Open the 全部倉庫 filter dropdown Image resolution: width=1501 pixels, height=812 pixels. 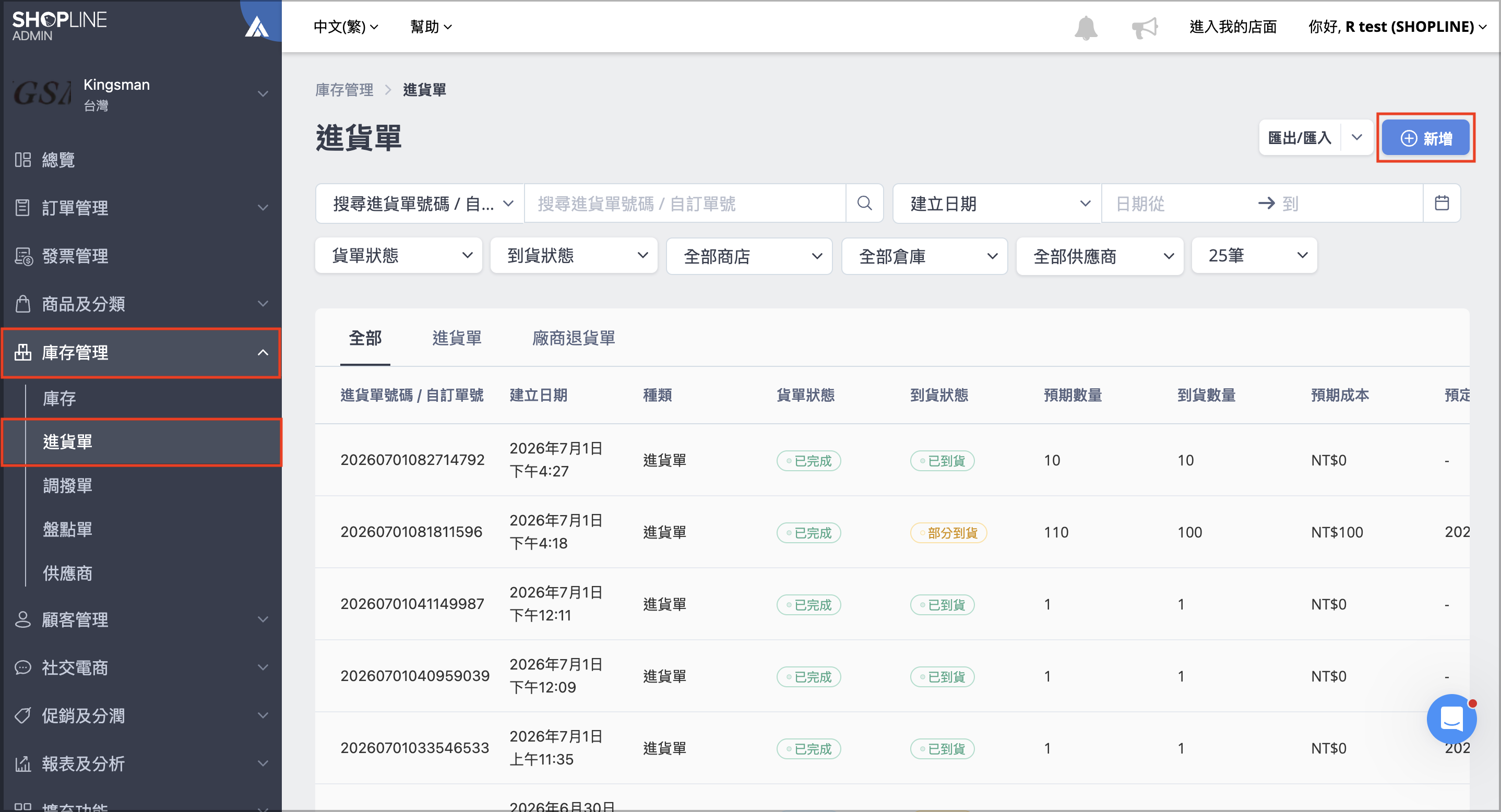[x=925, y=256]
